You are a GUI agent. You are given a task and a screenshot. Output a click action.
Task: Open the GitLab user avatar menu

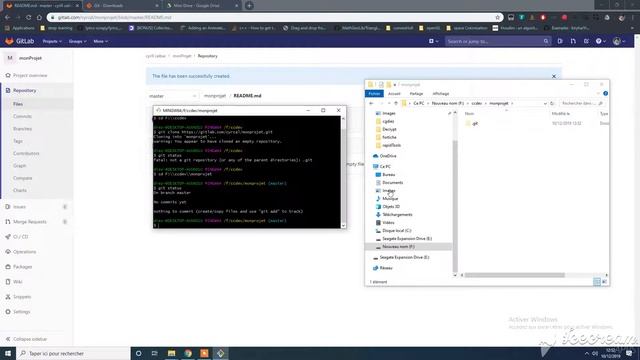(619, 41)
